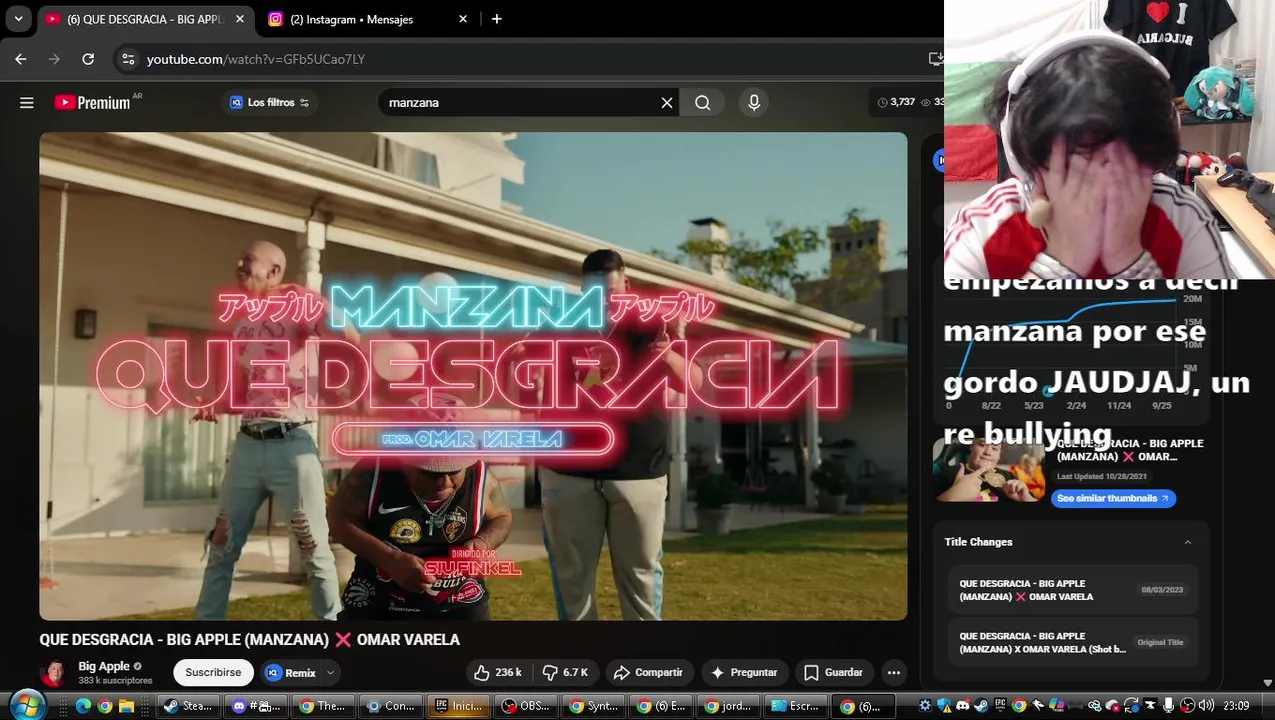Viewport: 1275px width, 720px height.
Task: Click the video title QUE DESGRACIA text
Action: coord(249,640)
